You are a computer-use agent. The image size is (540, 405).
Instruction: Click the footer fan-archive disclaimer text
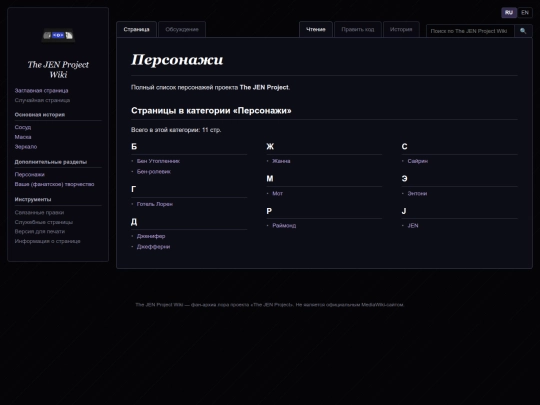(270, 304)
